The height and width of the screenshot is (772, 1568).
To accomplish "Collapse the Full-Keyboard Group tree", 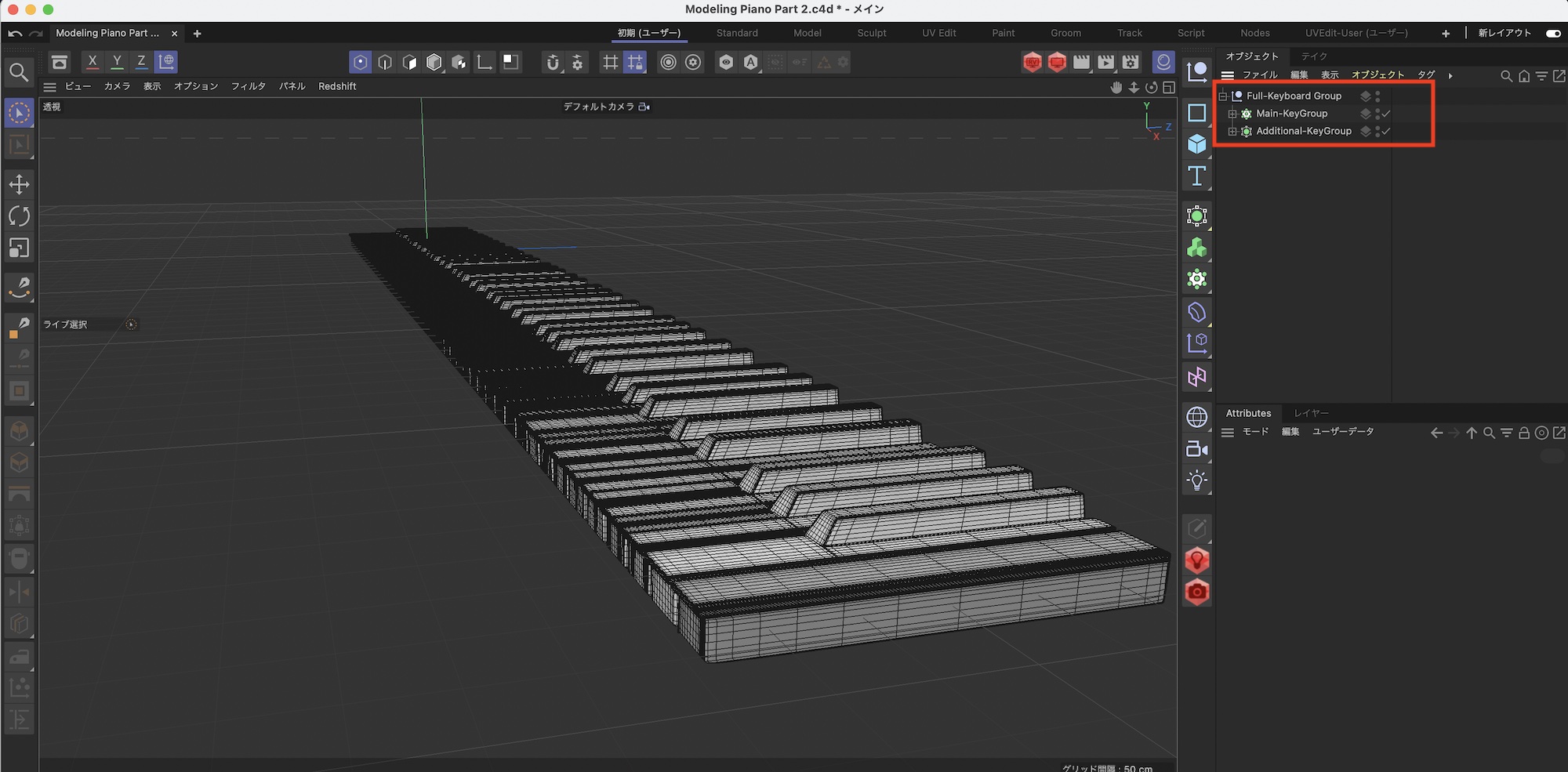I will (1223, 96).
